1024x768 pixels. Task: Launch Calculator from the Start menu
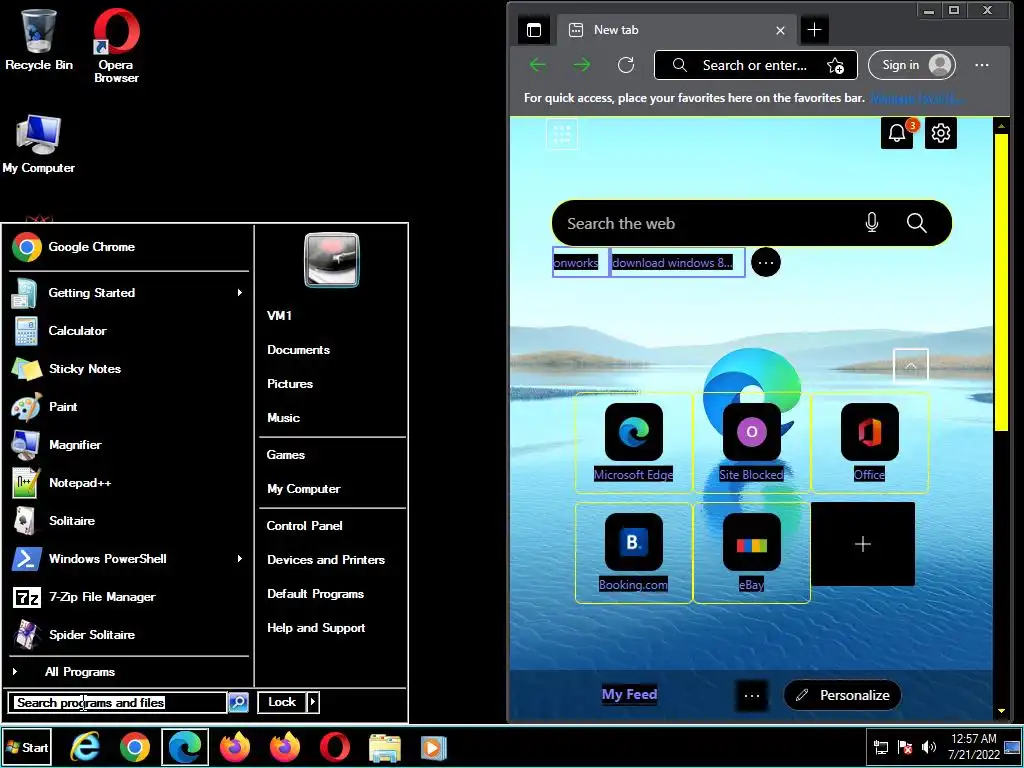(x=129, y=331)
